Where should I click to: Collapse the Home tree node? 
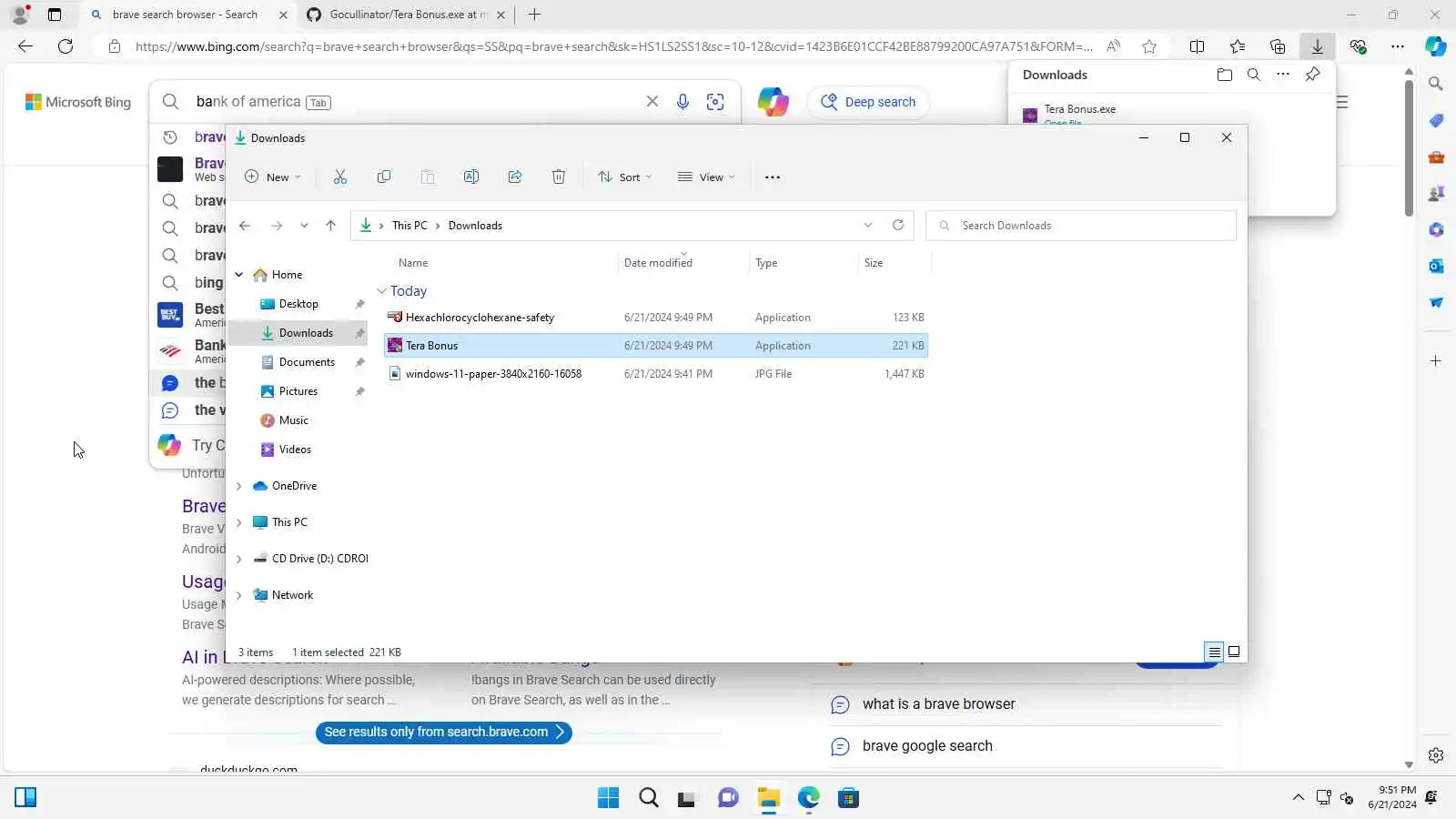pos(239,275)
